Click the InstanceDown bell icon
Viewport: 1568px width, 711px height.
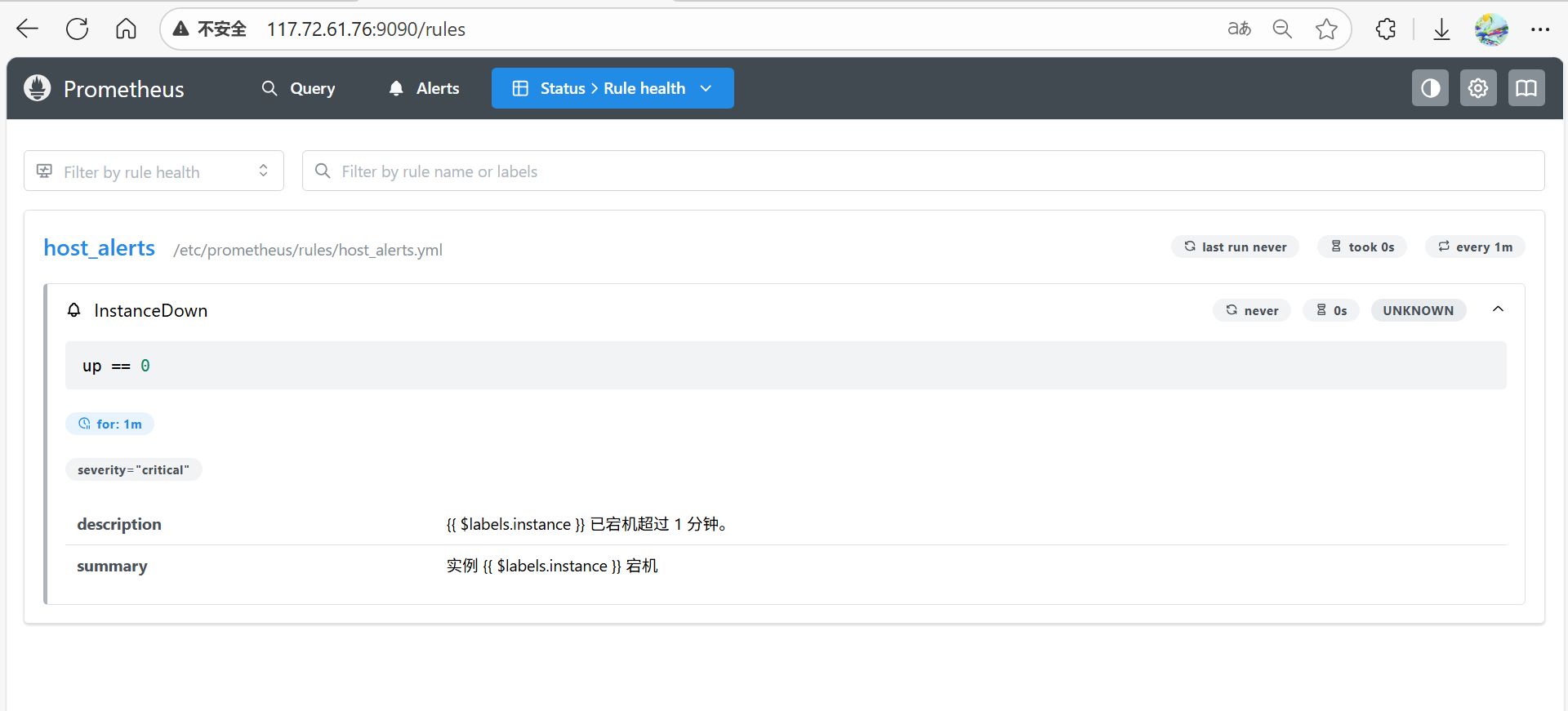(74, 310)
